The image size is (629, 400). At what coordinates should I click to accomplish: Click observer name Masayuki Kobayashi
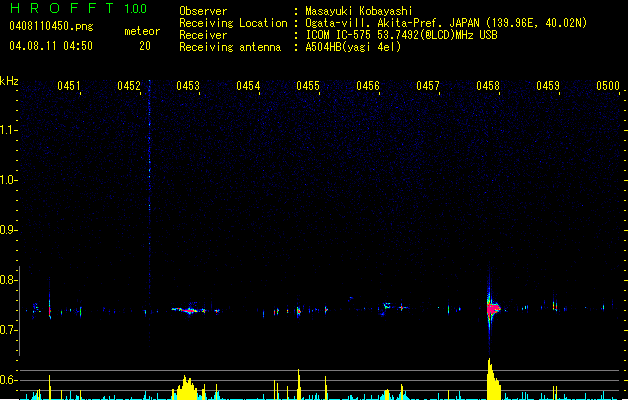click(x=359, y=11)
